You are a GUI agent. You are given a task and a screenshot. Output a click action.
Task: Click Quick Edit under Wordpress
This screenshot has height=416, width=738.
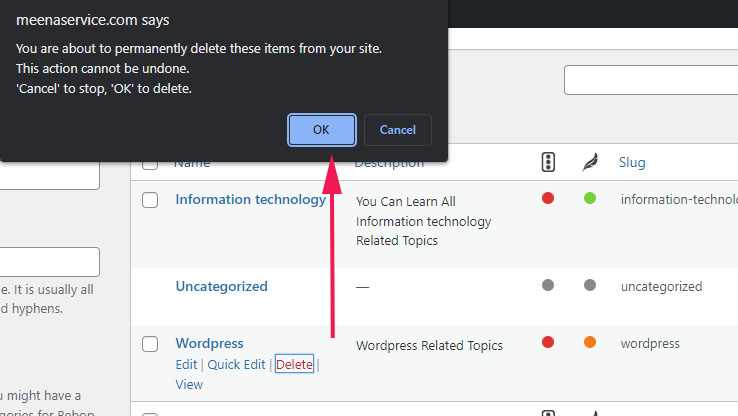coord(236,365)
